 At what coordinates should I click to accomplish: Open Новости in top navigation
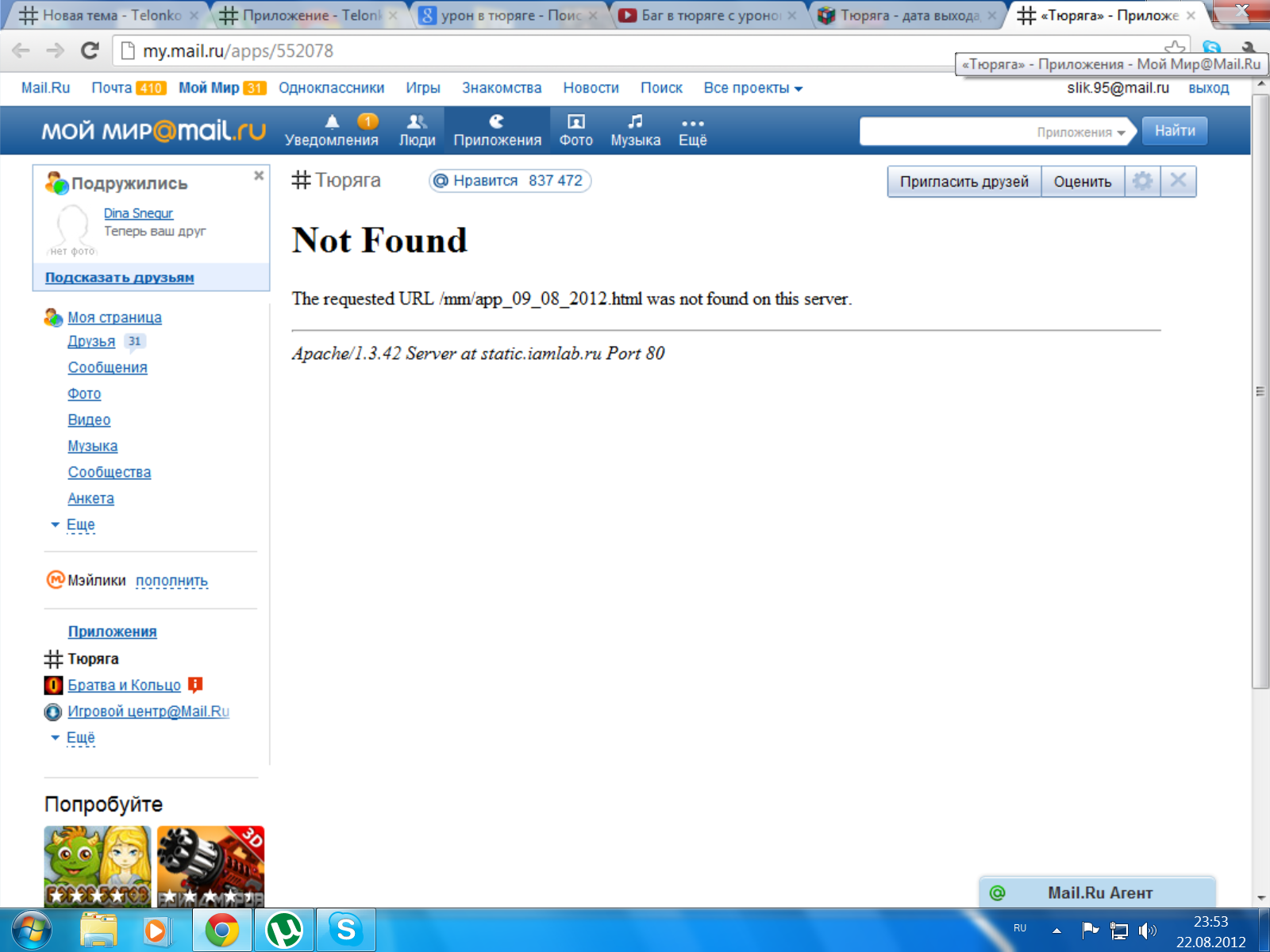pyautogui.click(x=591, y=88)
